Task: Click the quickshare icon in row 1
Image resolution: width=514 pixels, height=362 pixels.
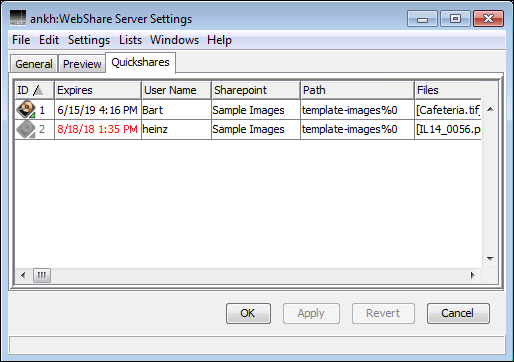Action: pos(26,109)
